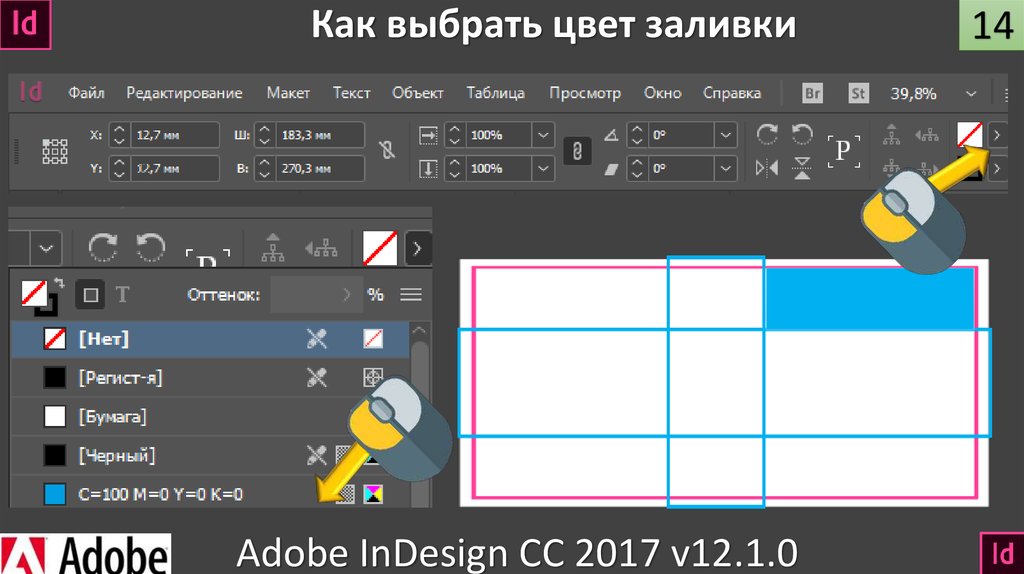Viewport: 1024px width, 574px height.
Task: Select the cyan filled table cell on page
Action: coord(870,299)
